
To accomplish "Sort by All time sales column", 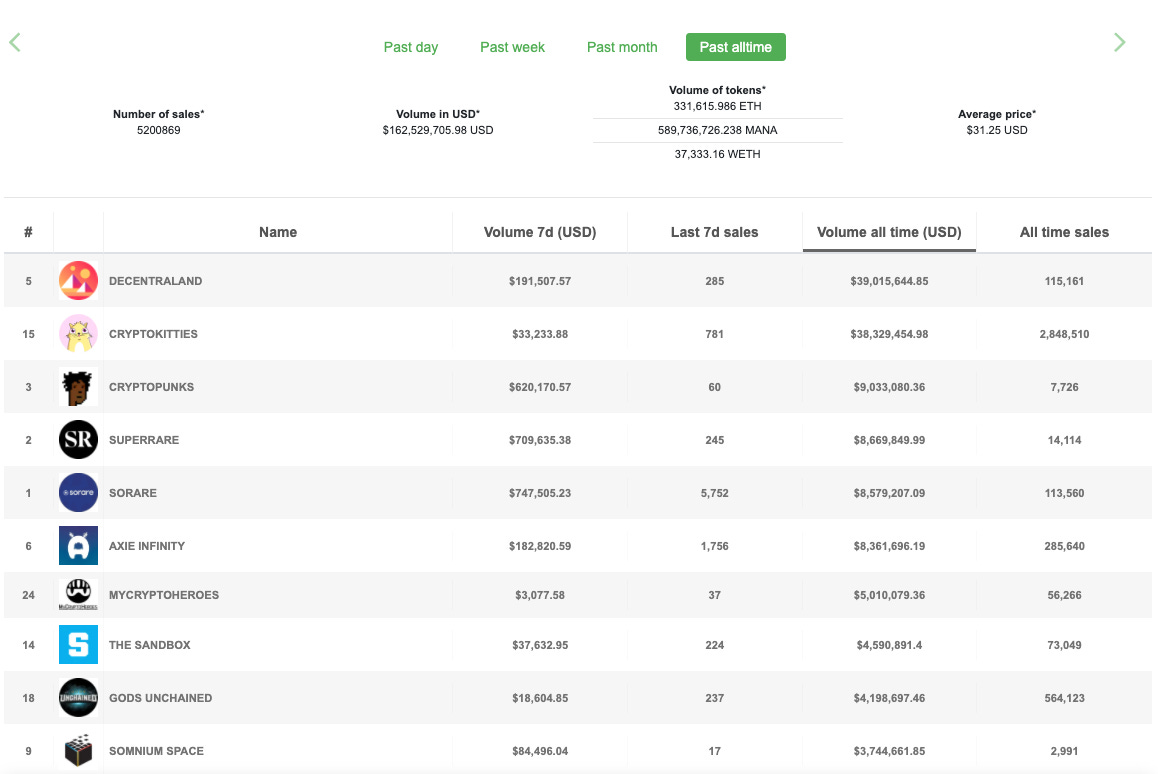I will click(x=1064, y=232).
